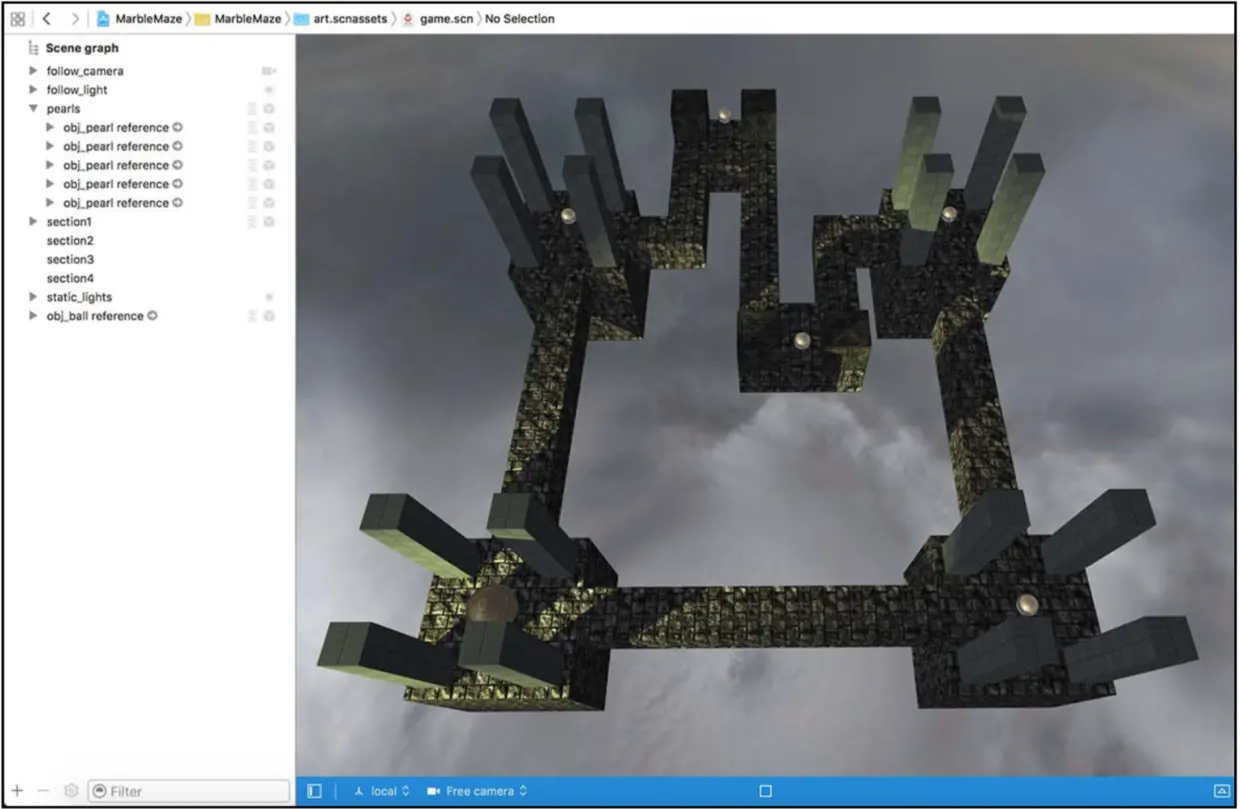Collapse the pearls node
The image size is (1240, 809).
[33, 109]
